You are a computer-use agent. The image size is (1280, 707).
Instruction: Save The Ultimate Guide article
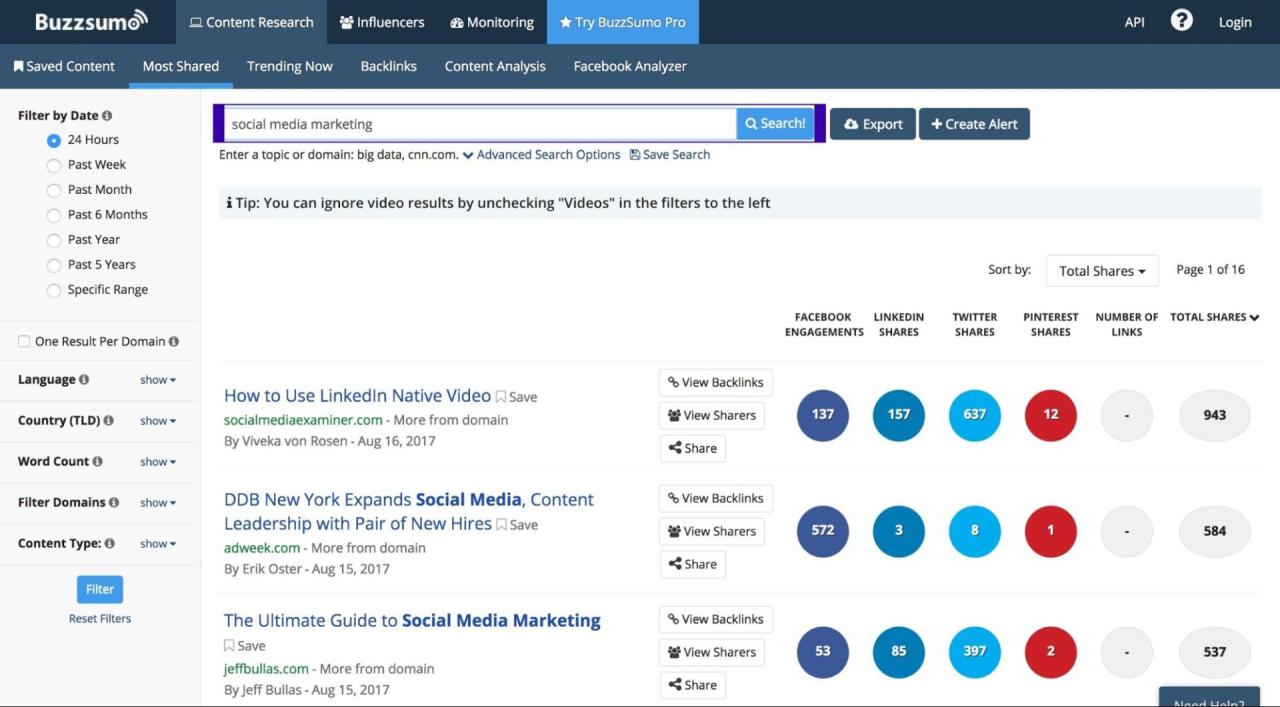(x=245, y=646)
